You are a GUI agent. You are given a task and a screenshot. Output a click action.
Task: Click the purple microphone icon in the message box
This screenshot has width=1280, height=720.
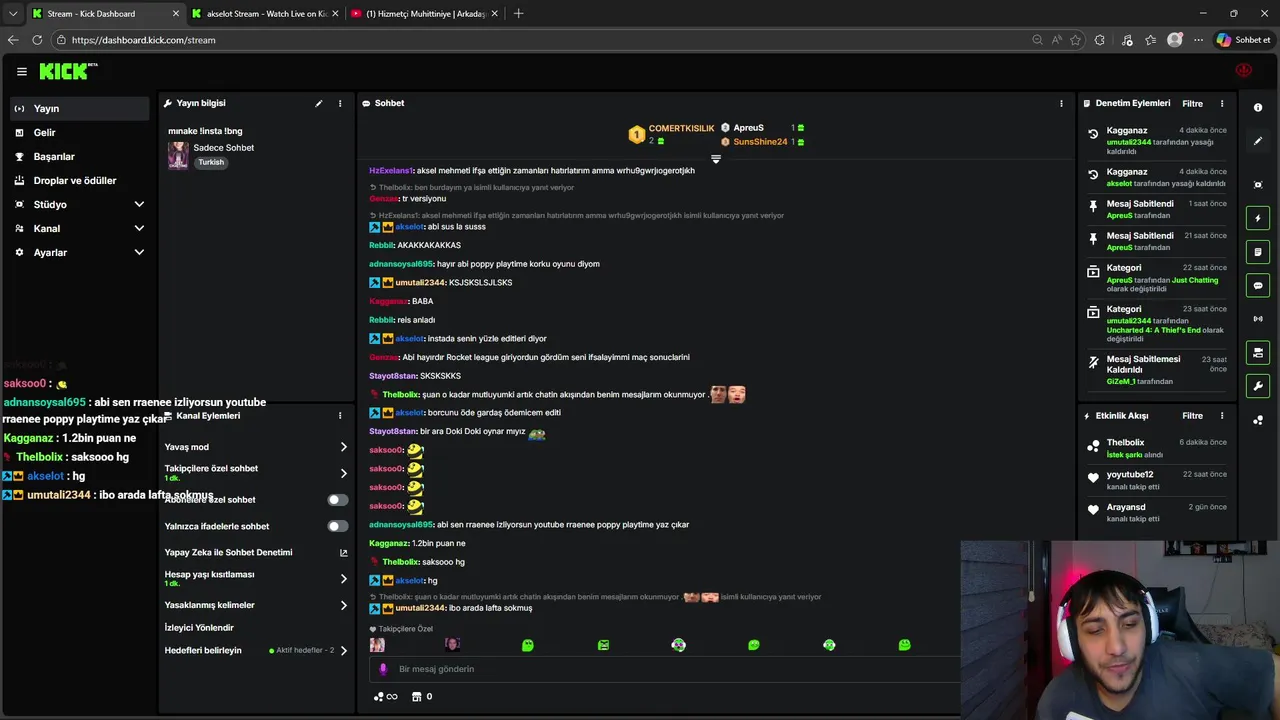click(383, 669)
